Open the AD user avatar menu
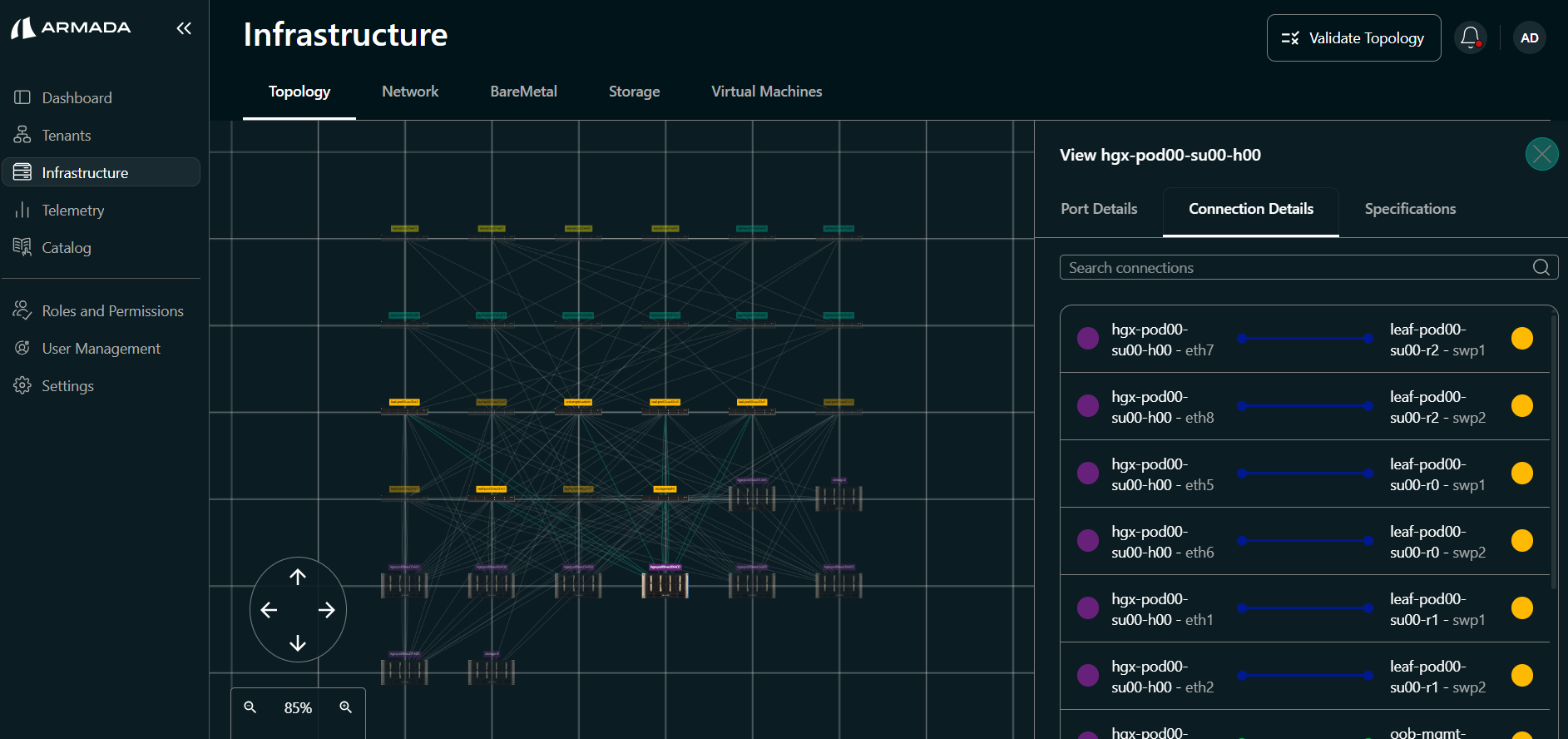This screenshot has height=739, width=1568. coord(1529,37)
